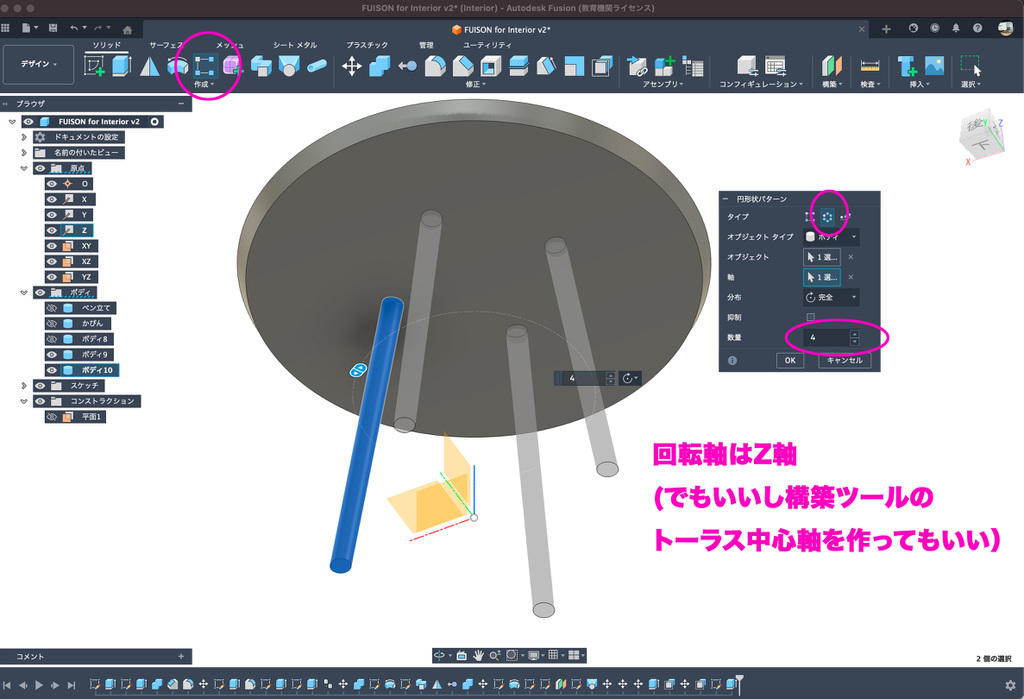
Task: Click the home icon in top bar
Action: 127,29
